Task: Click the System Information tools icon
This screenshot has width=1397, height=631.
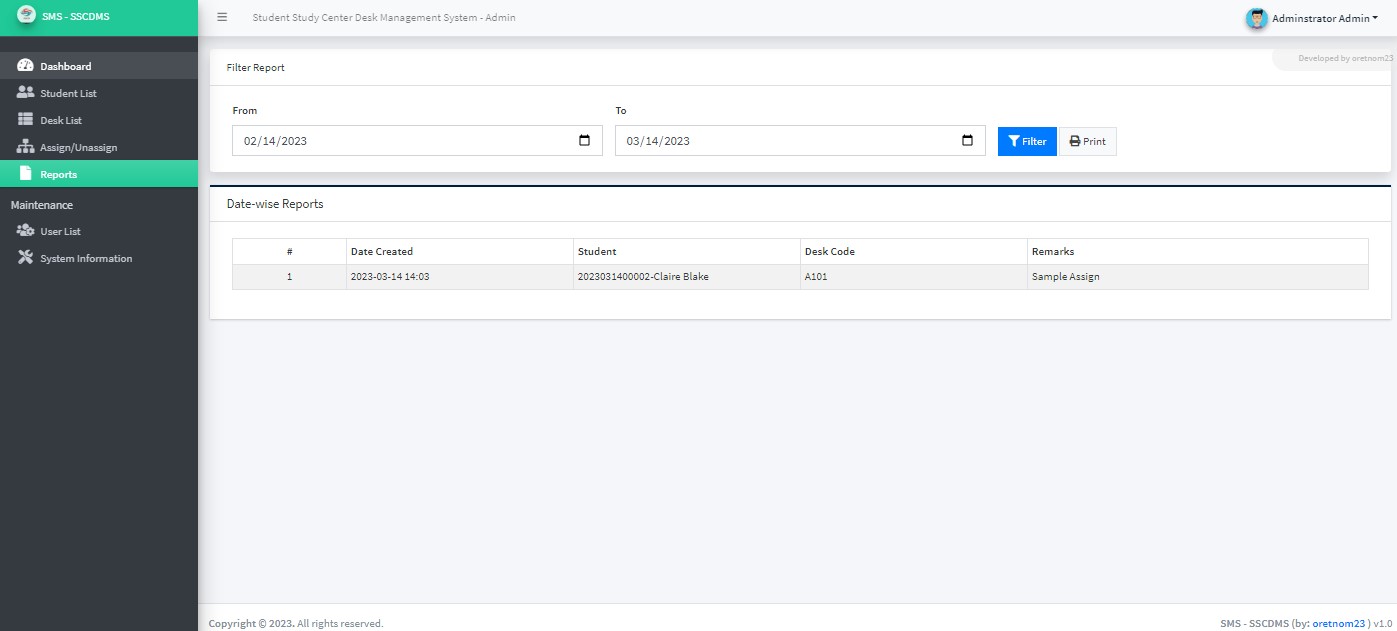Action: (26, 258)
